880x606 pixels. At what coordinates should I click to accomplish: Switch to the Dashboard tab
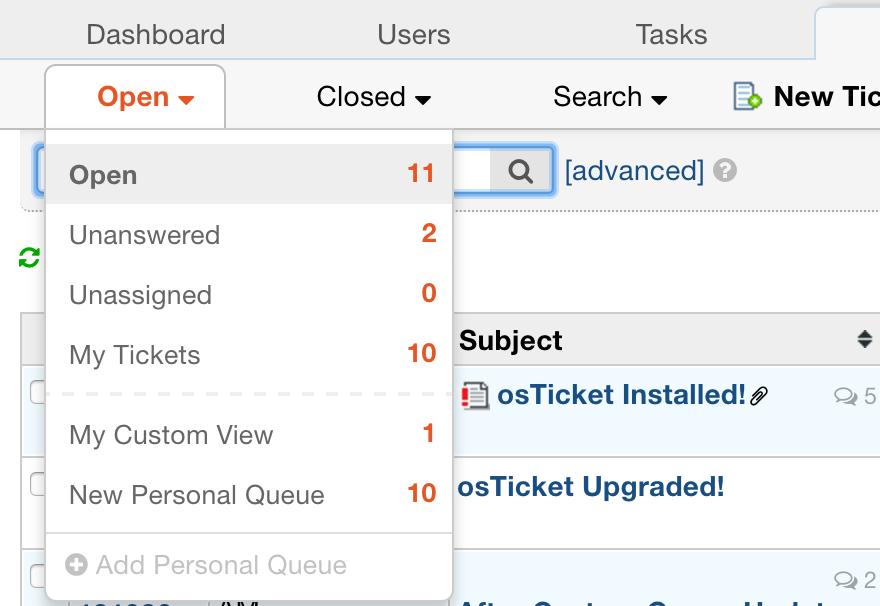pyautogui.click(x=155, y=34)
